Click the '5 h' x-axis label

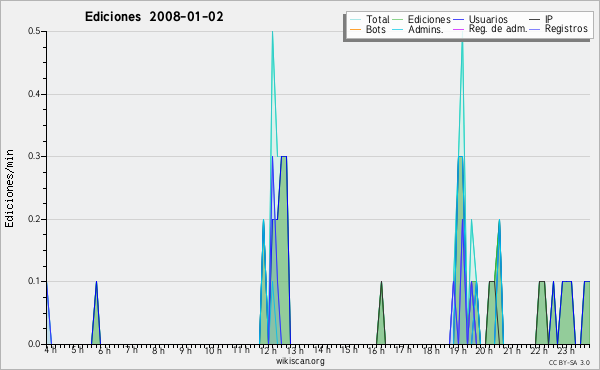click(x=77, y=350)
